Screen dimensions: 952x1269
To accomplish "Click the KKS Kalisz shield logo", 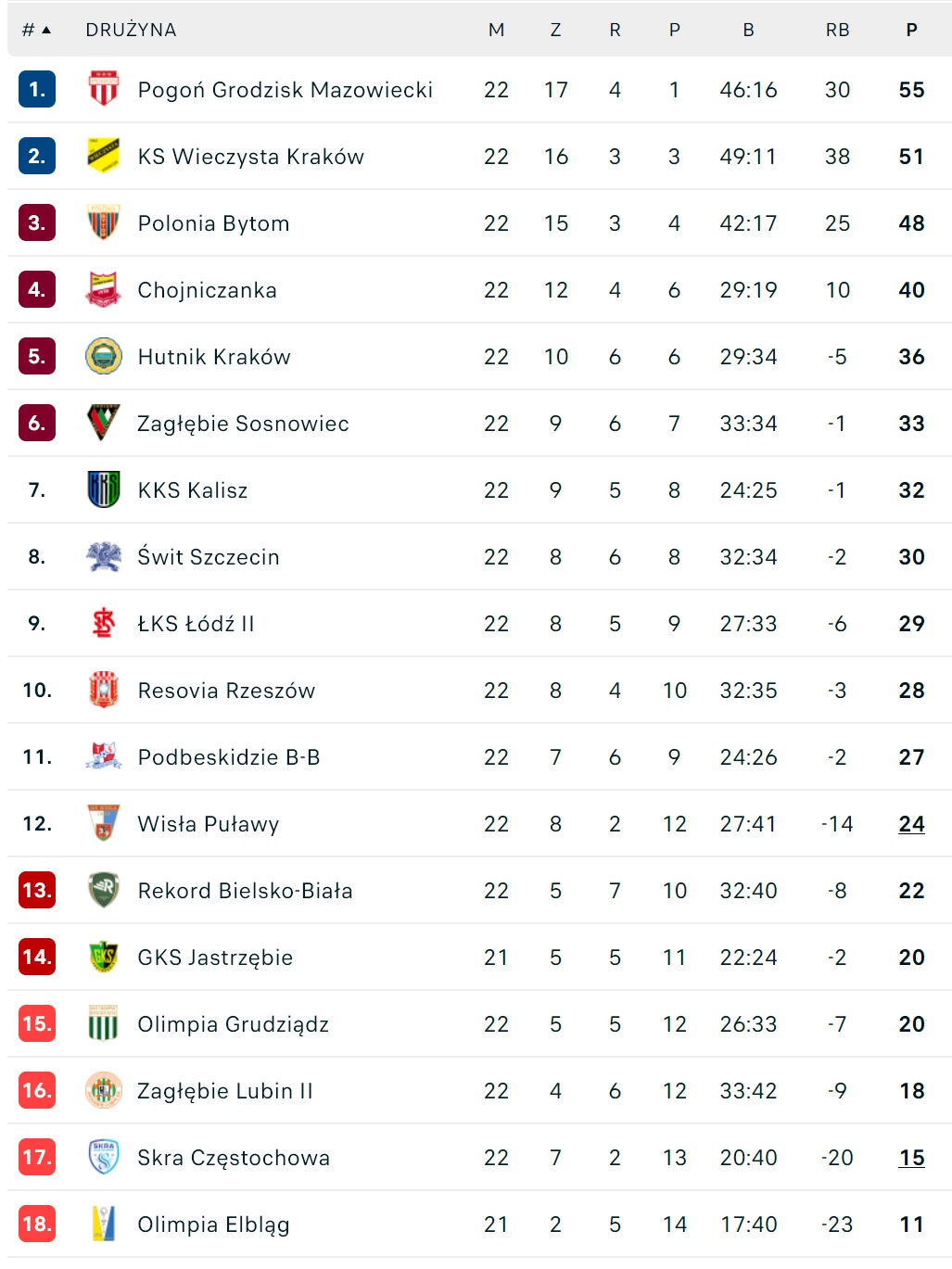I will pyautogui.click(x=103, y=489).
